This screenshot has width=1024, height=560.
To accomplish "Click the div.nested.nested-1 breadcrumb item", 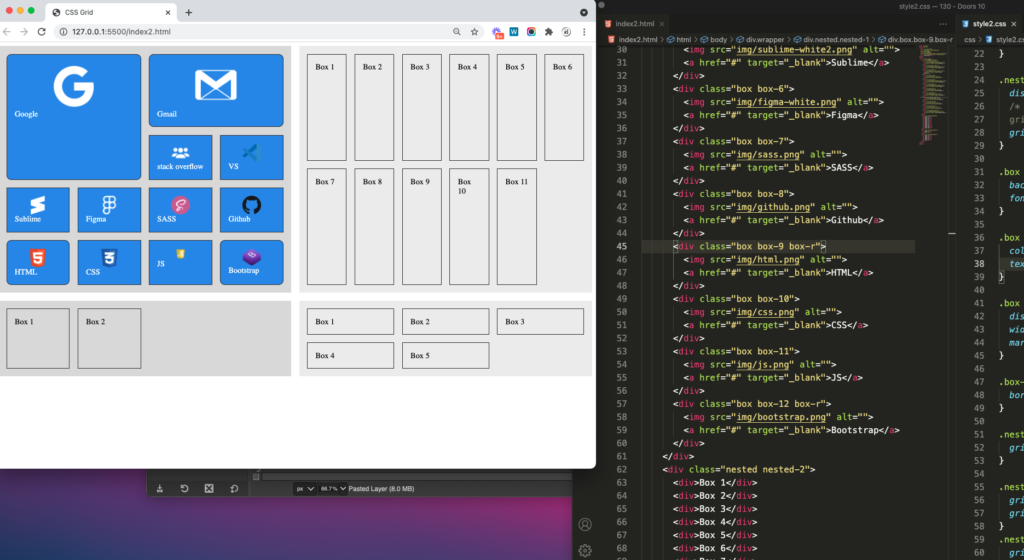I will [831, 39].
